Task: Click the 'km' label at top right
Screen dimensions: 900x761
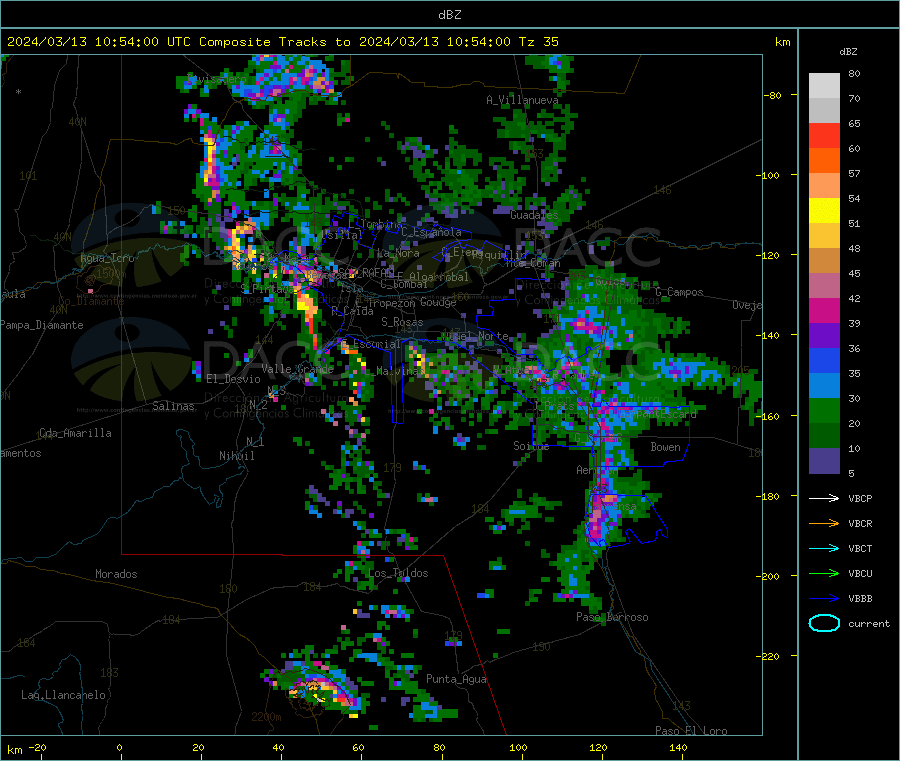Action: click(x=782, y=42)
